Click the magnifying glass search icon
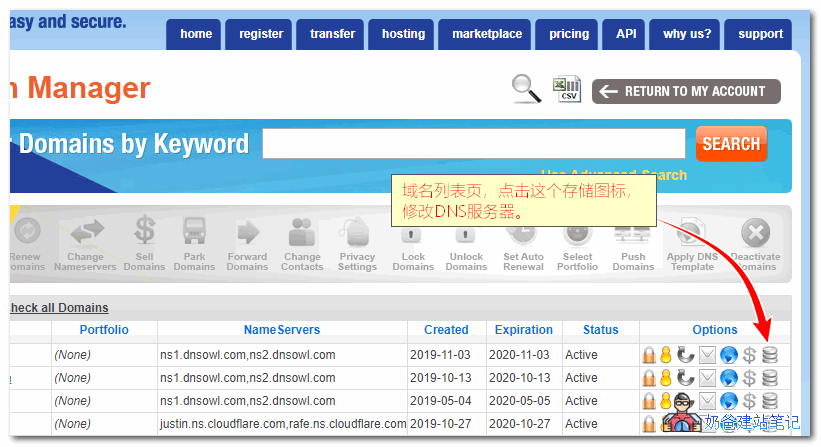The width and height of the screenshot is (821, 447). point(526,89)
